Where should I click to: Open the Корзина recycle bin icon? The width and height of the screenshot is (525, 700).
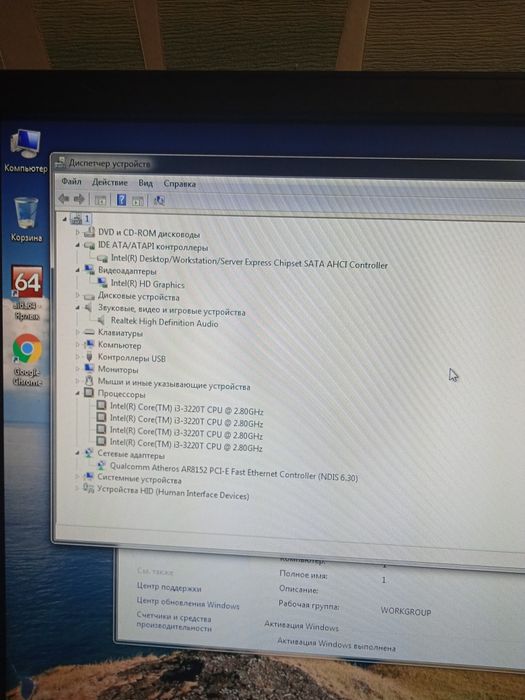tap(26, 220)
